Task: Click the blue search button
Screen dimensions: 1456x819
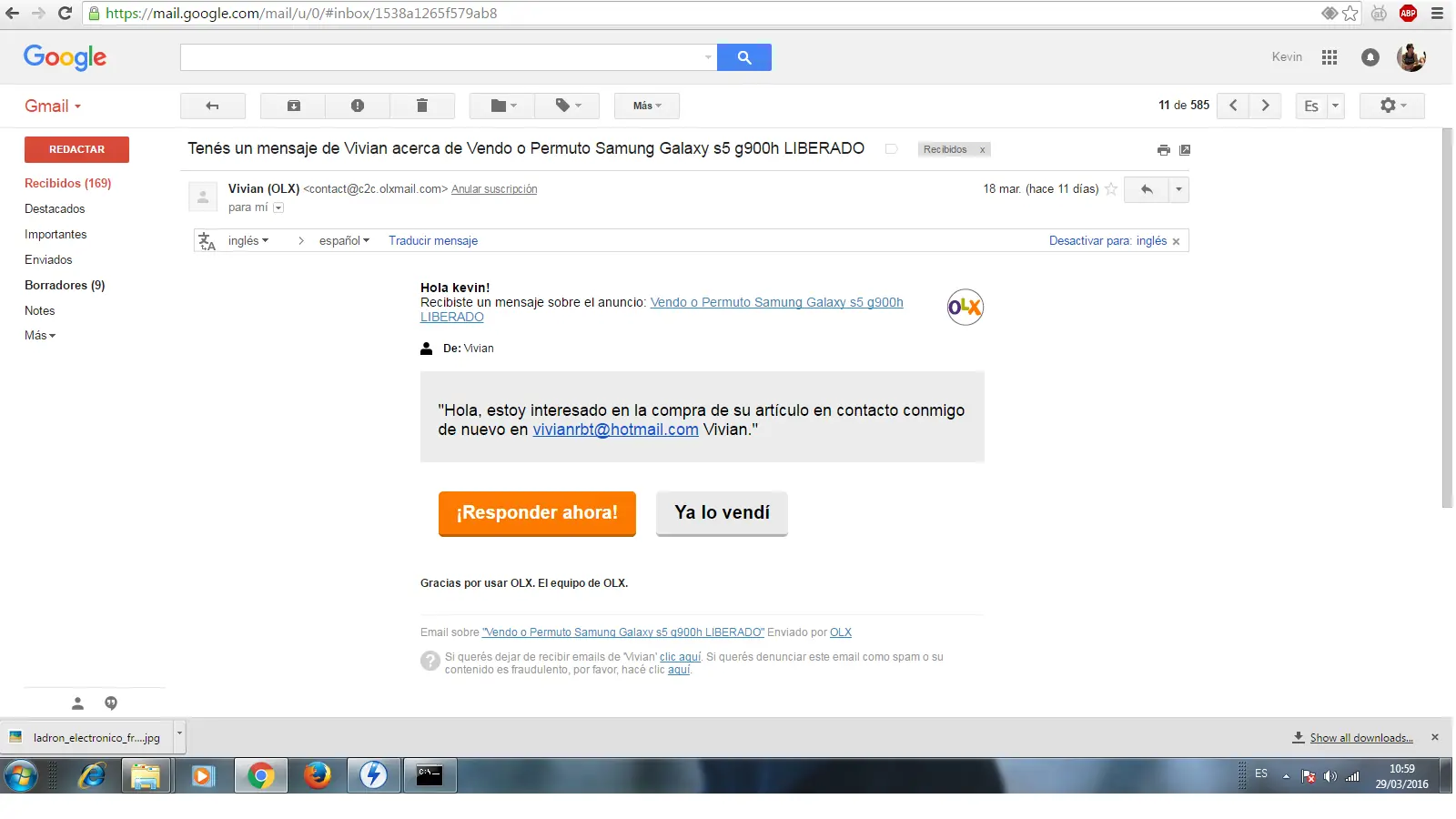Action: [744, 57]
